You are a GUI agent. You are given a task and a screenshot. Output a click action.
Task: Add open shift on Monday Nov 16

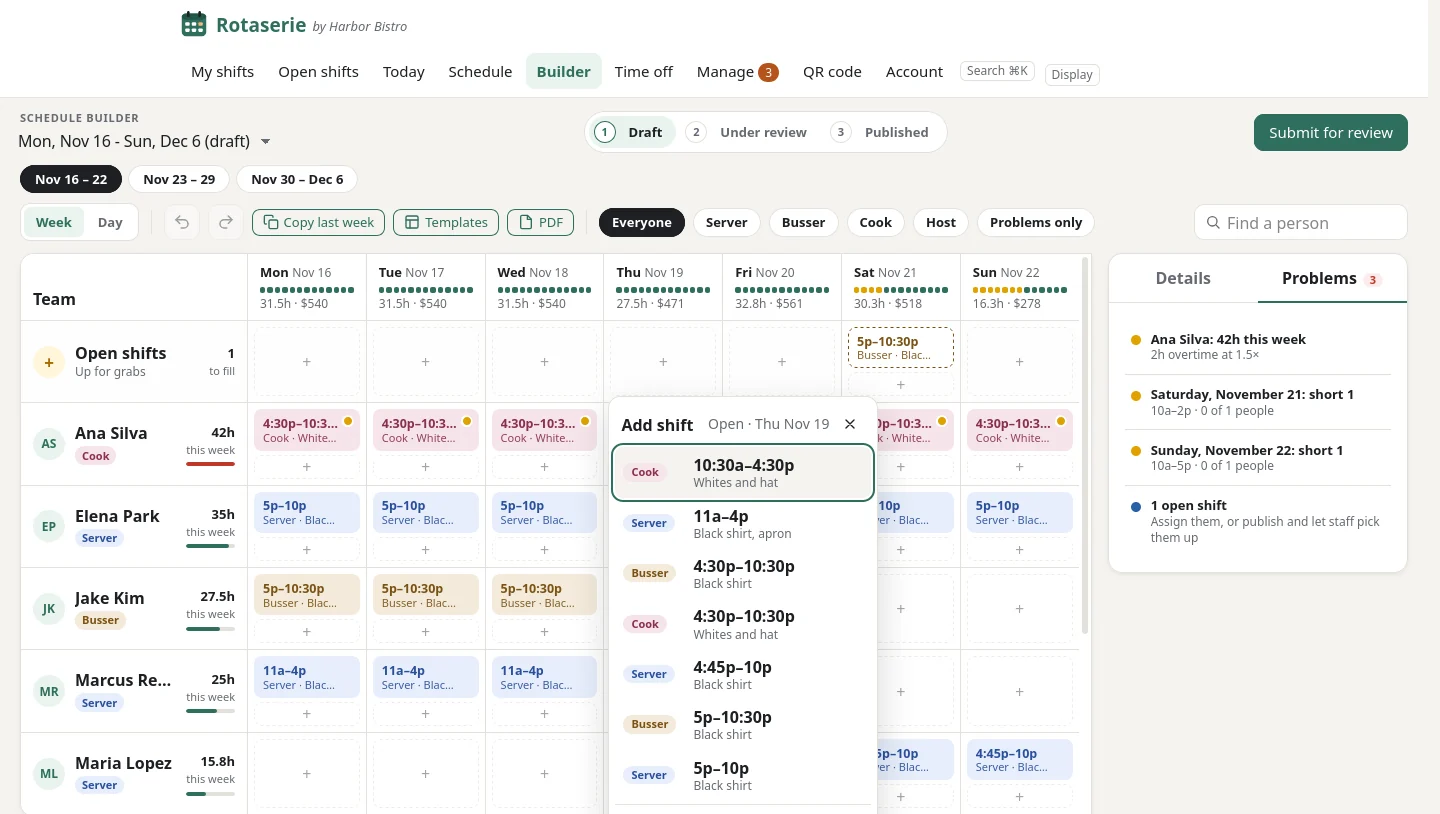(x=307, y=362)
